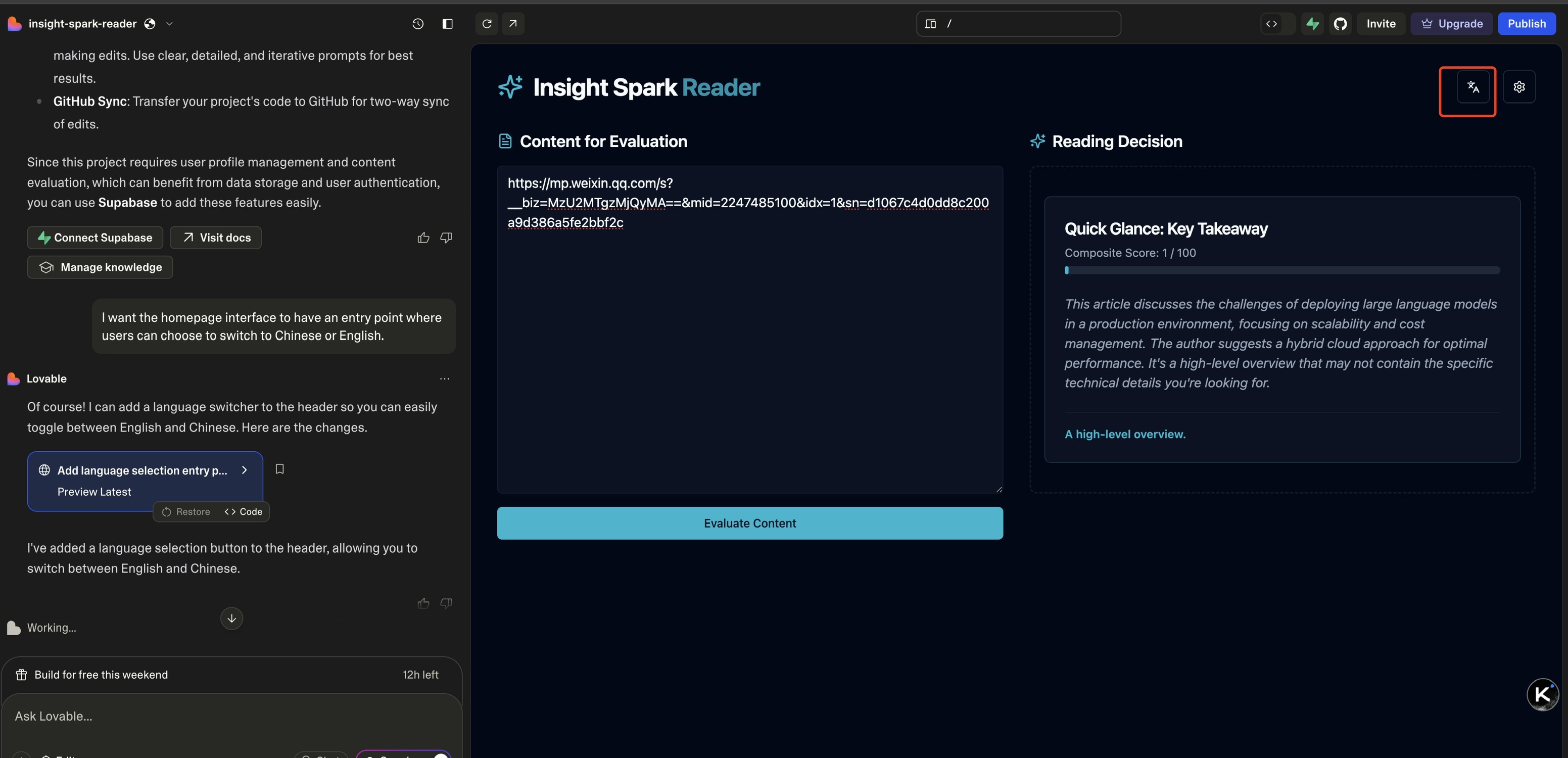The image size is (1568, 758).
Task: Open the Visit docs link
Action: [x=215, y=238]
